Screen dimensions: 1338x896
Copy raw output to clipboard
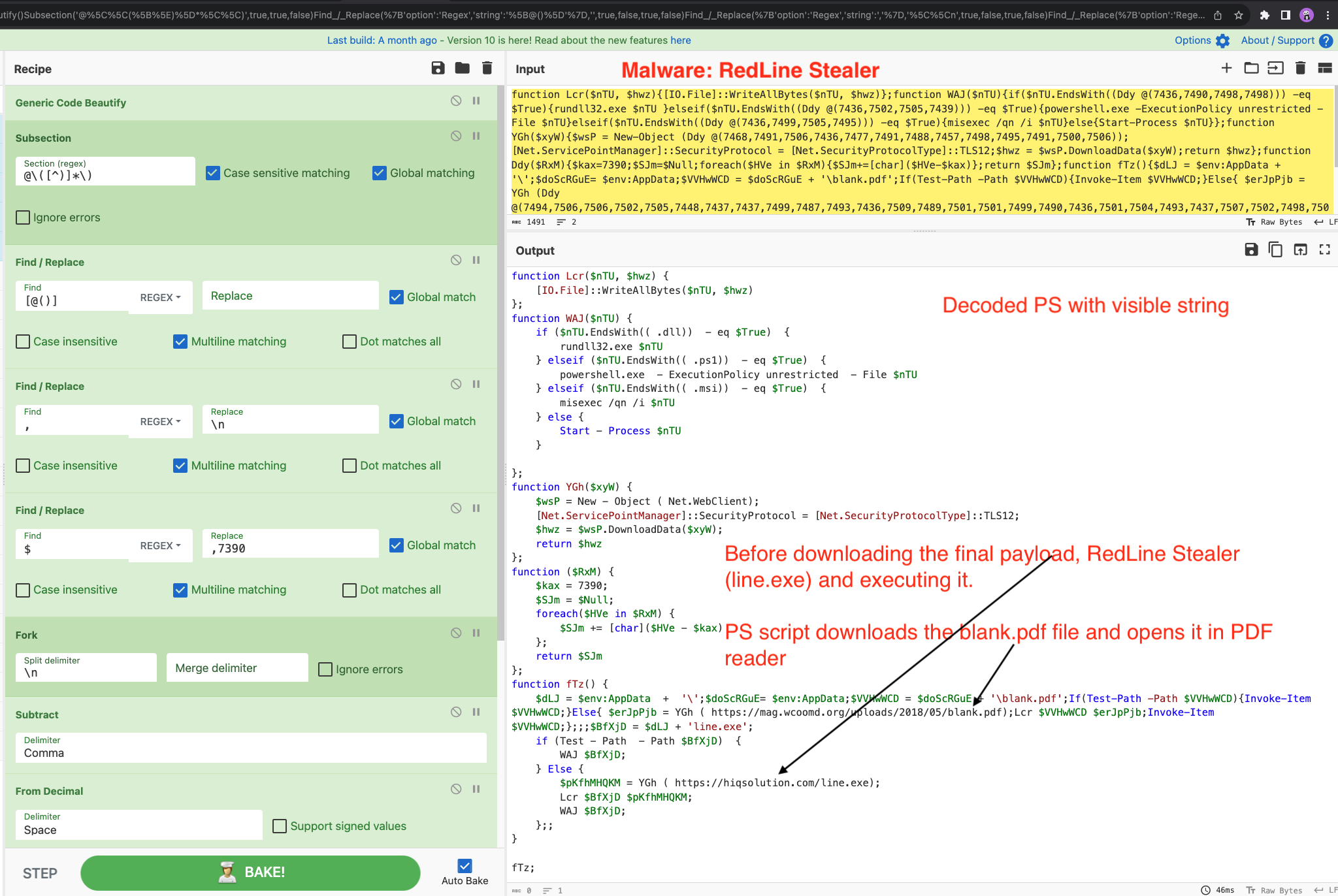pyautogui.click(x=1275, y=249)
